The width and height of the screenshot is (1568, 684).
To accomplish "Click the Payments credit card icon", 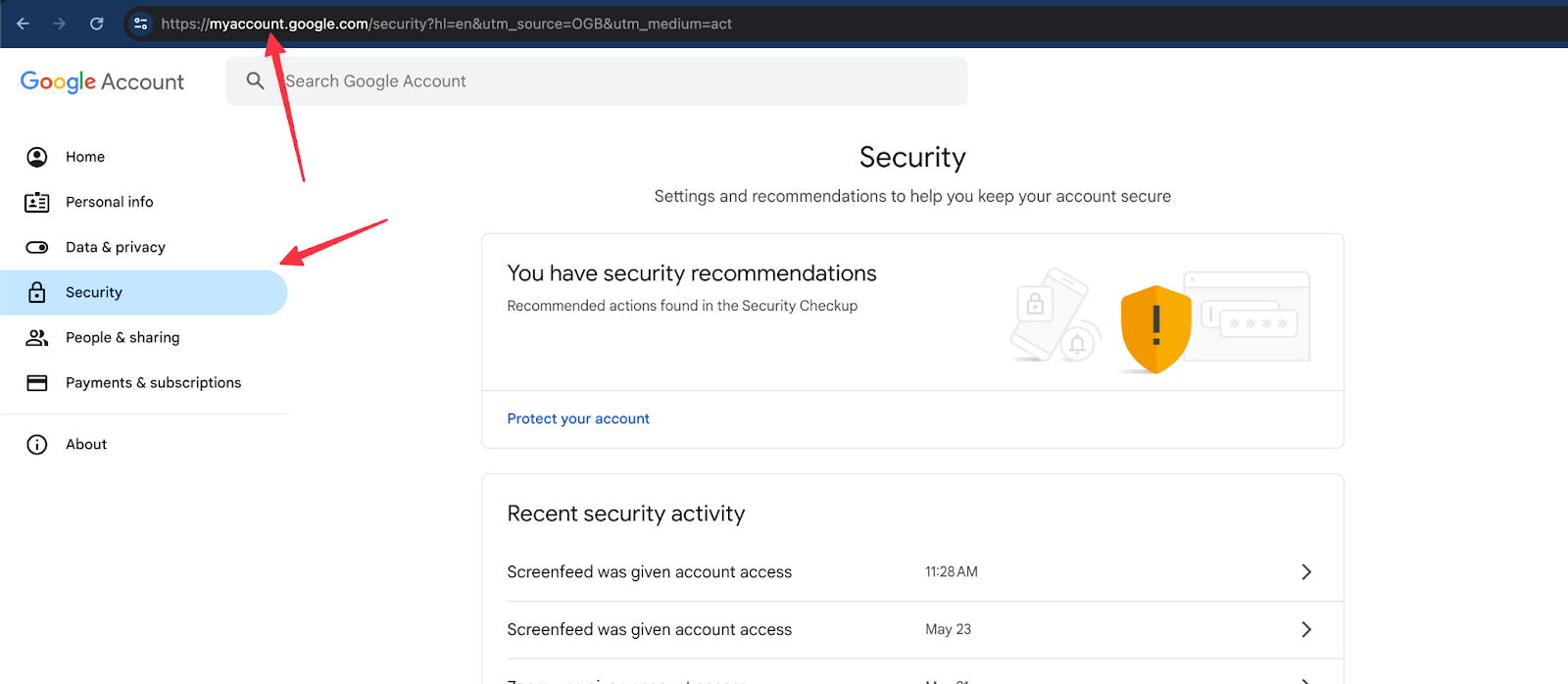I will [x=37, y=383].
